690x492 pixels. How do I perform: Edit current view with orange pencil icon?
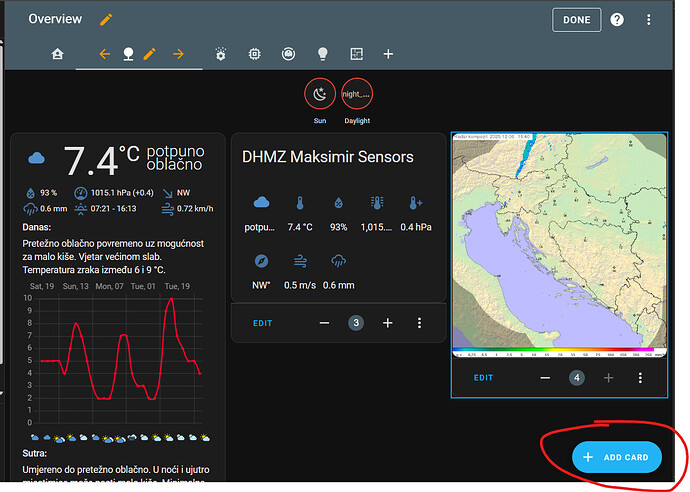pos(150,54)
